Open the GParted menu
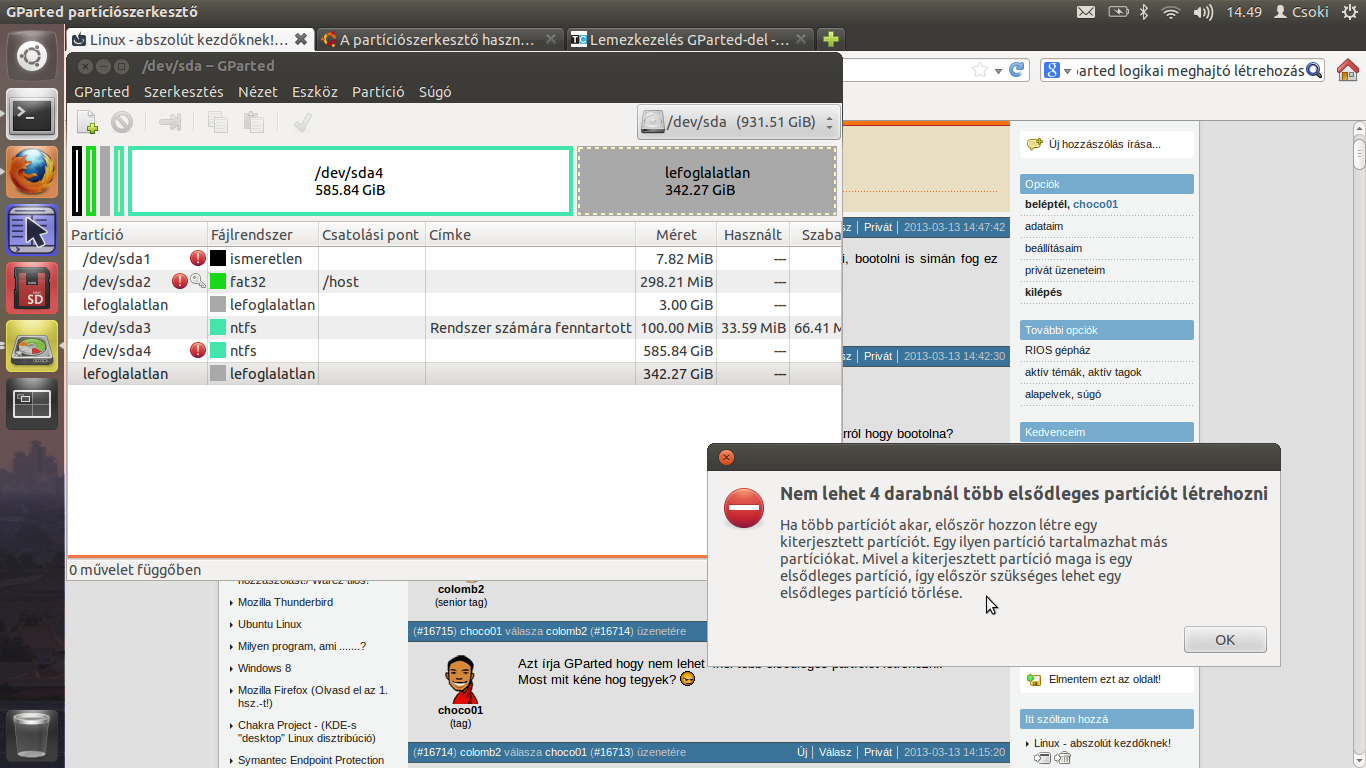This screenshot has height=768, width=1366. pos(102,91)
